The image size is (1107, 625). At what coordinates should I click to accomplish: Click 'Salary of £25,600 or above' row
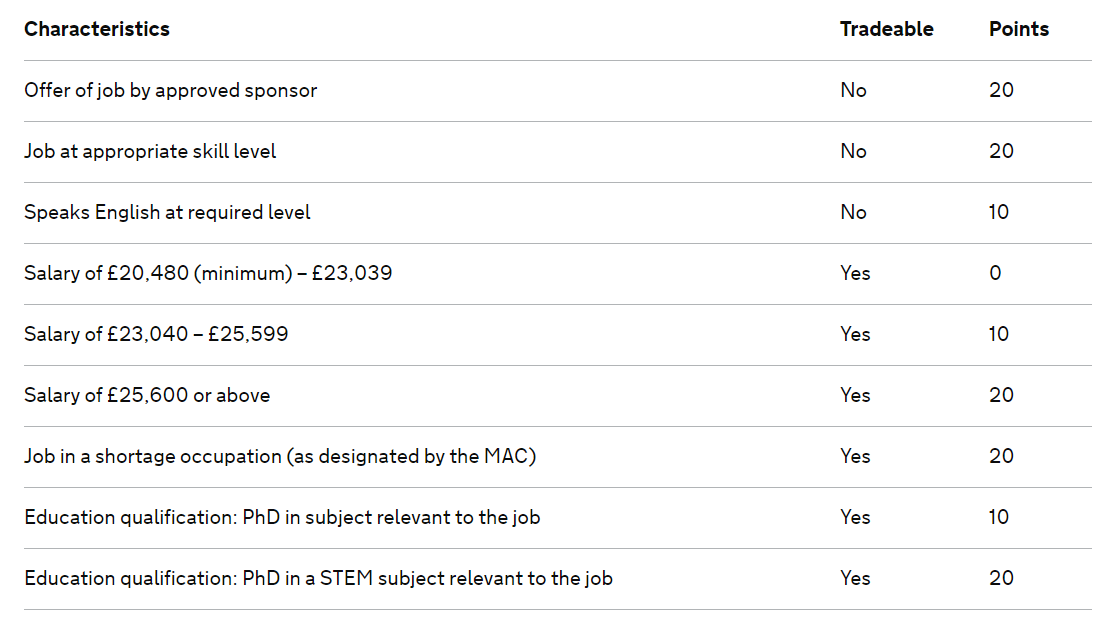(x=147, y=395)
